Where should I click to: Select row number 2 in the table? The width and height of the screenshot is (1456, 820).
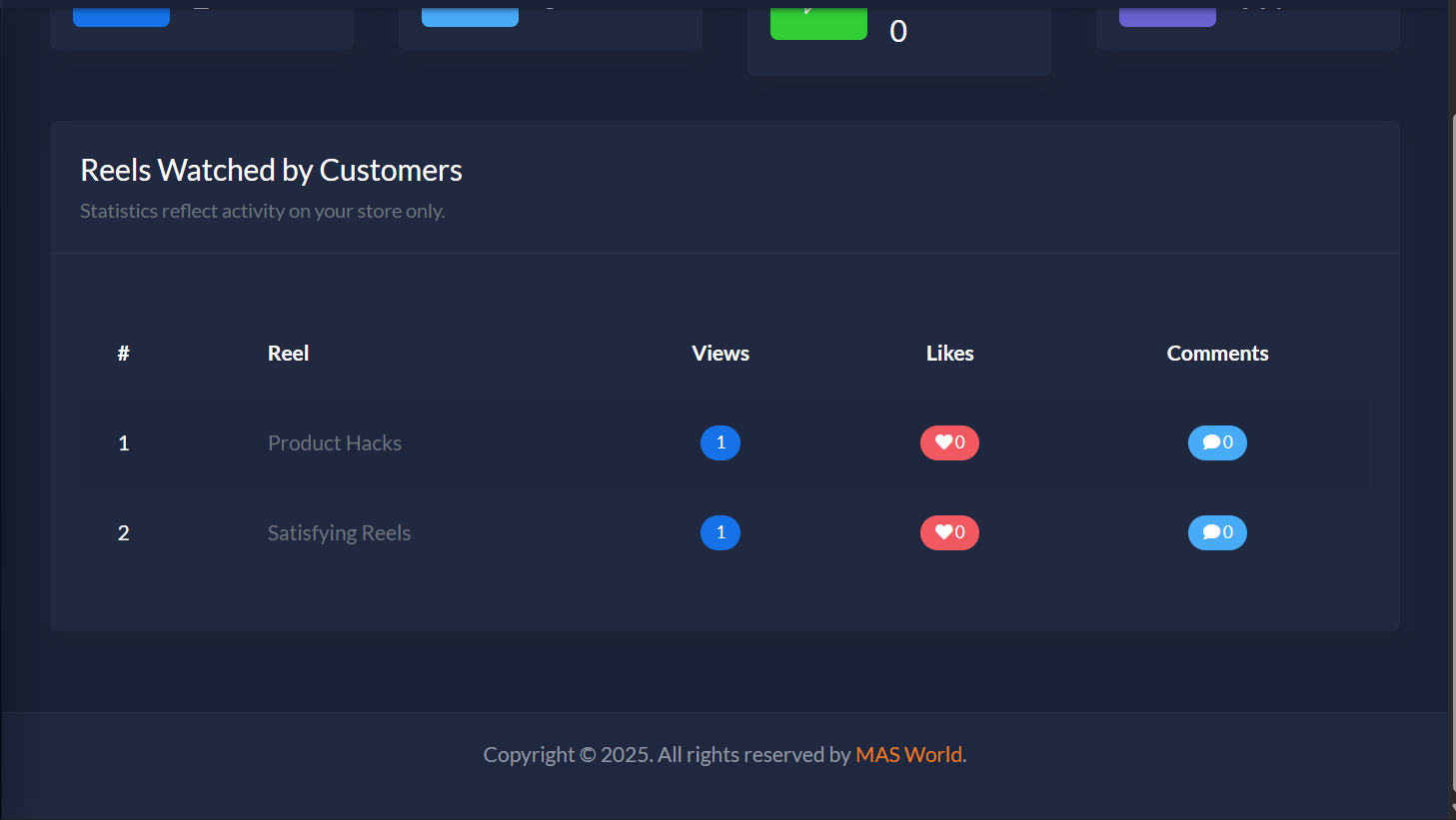pos(123,532)
